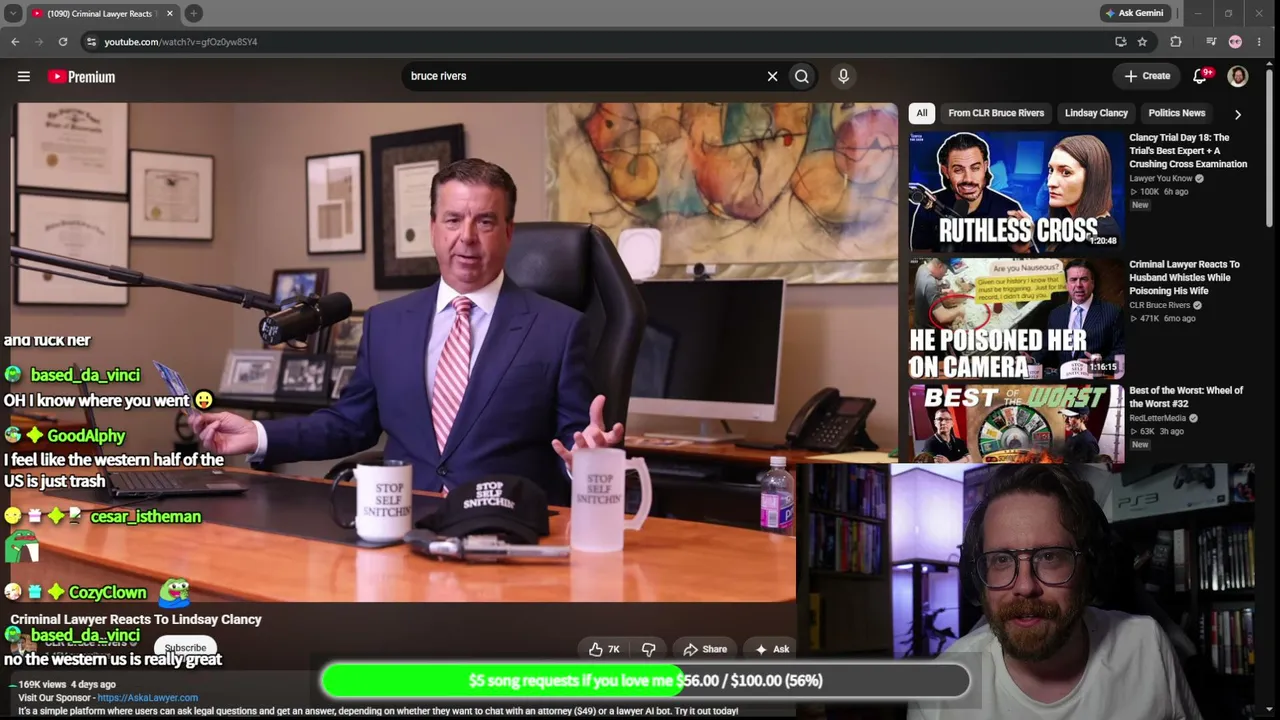Dislike the video with thumbs down
This screenshot has width=1280, height=720.
point(648,649)
